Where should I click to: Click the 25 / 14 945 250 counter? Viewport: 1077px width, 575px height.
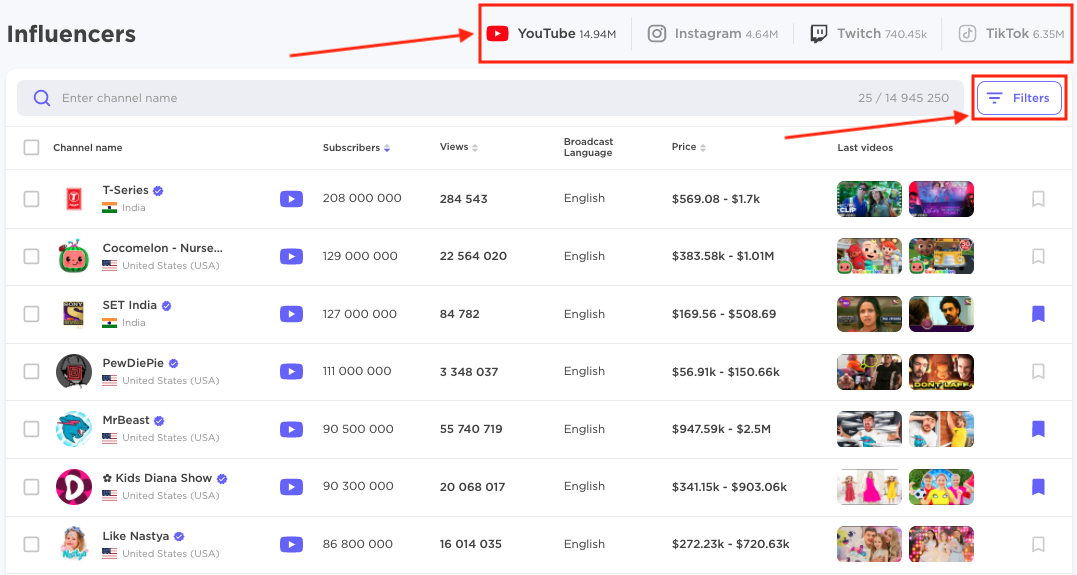pos(903,98)
